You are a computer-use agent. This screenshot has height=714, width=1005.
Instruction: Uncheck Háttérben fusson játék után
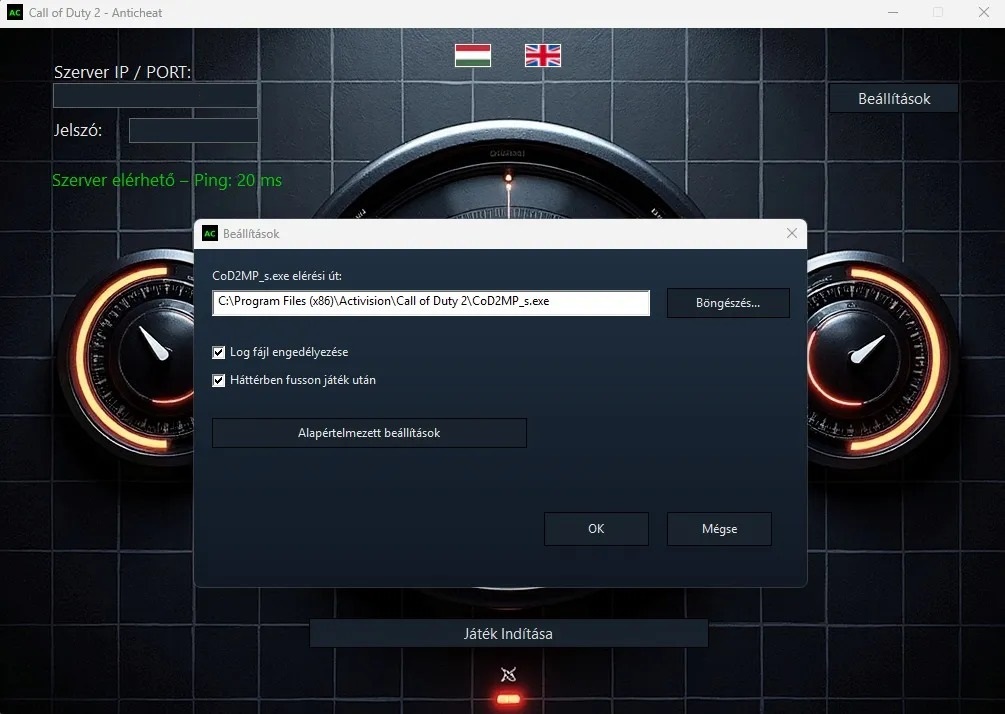tap(219, 381)
